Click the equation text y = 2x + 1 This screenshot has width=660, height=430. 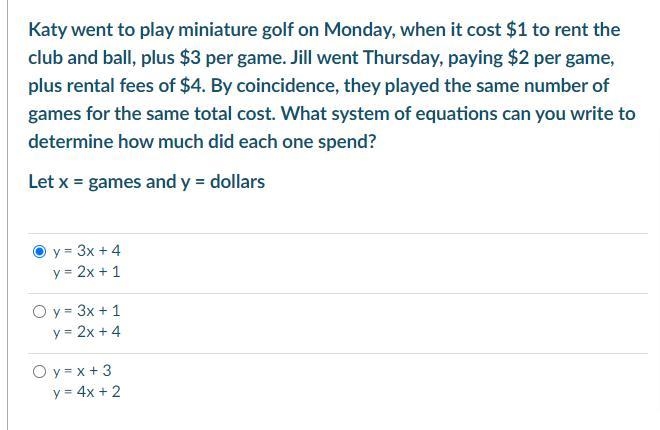pyautogui.click(x=87, y=272)
